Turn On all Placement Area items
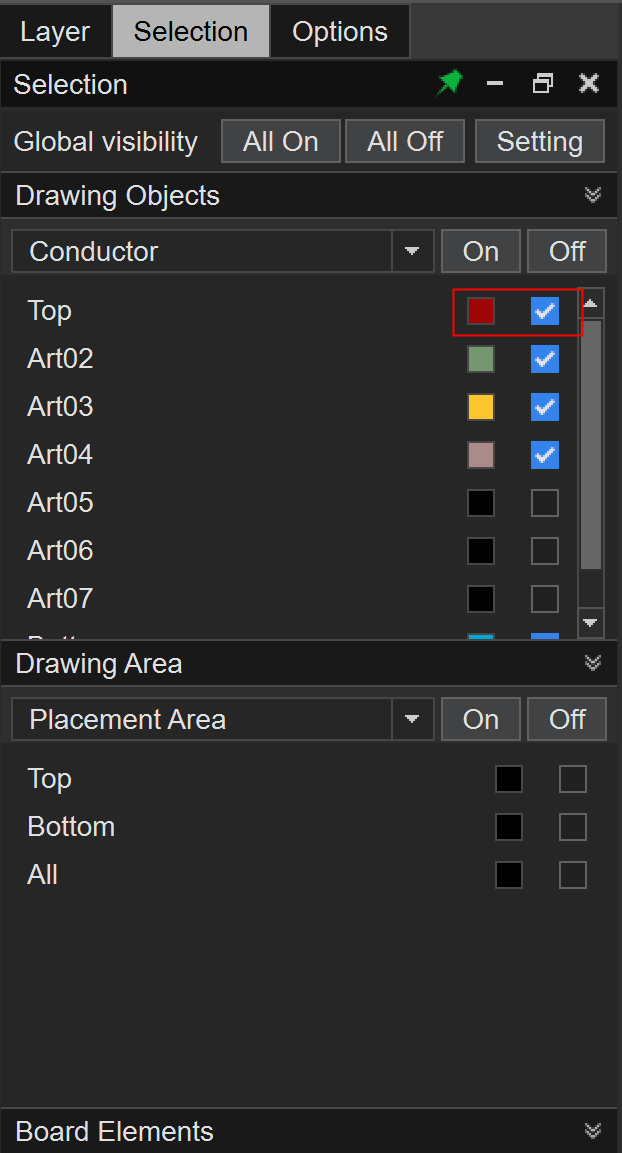 (481, 719)
